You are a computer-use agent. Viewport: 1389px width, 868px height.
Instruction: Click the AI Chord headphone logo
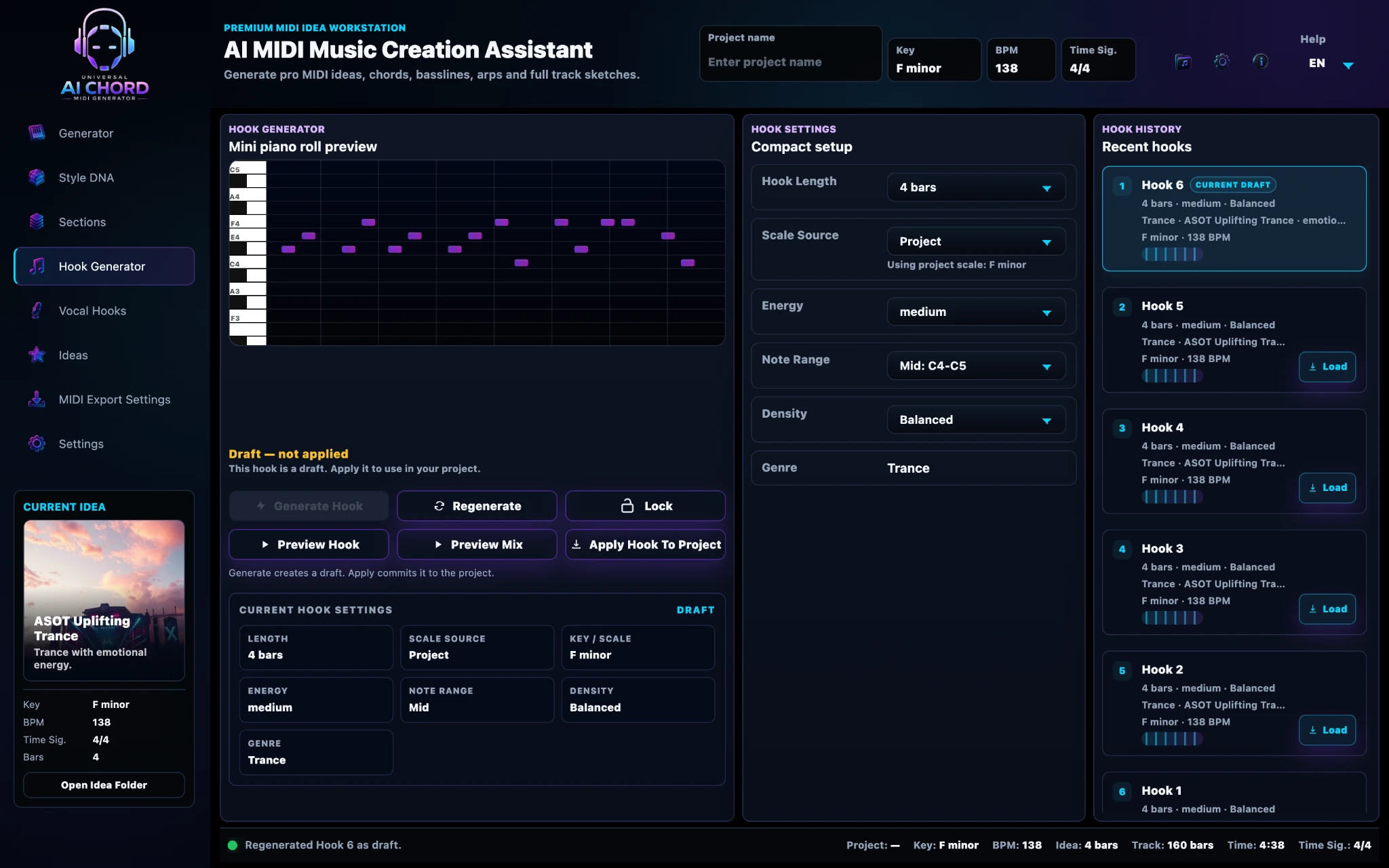[104, 55]
